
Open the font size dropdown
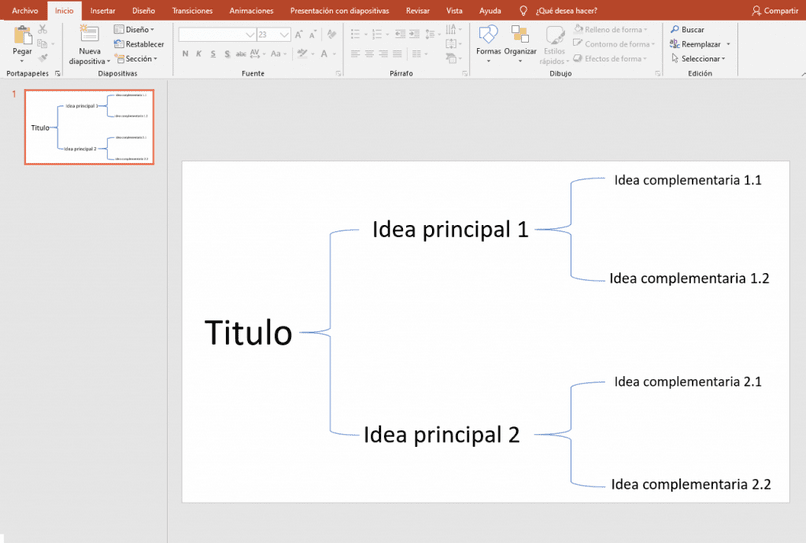[284, 34]
